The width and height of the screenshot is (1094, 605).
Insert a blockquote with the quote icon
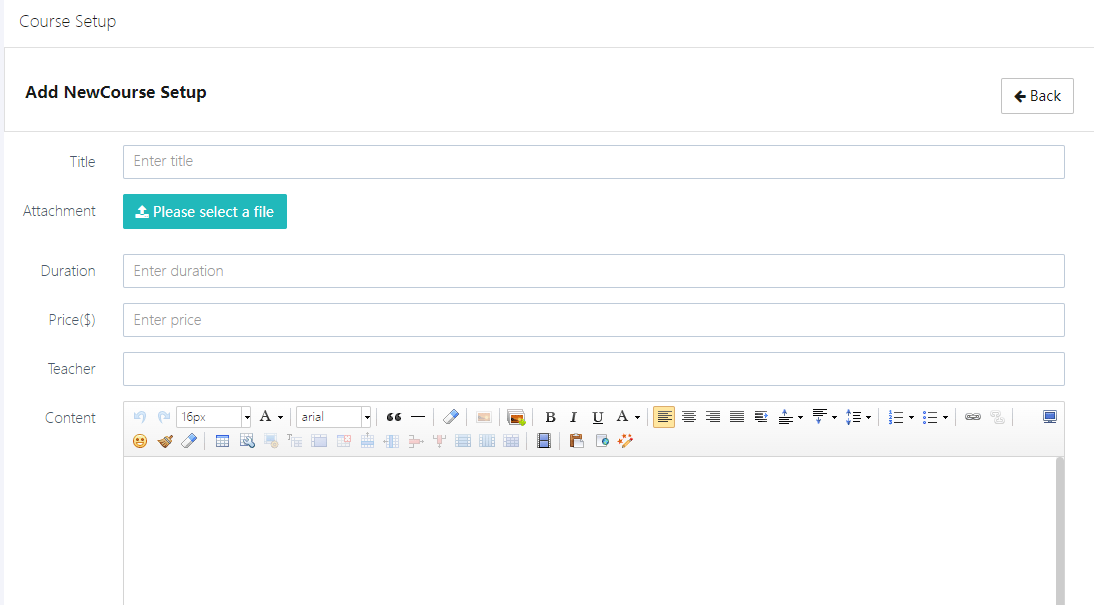pyautogui.click(x=394, y=417)
